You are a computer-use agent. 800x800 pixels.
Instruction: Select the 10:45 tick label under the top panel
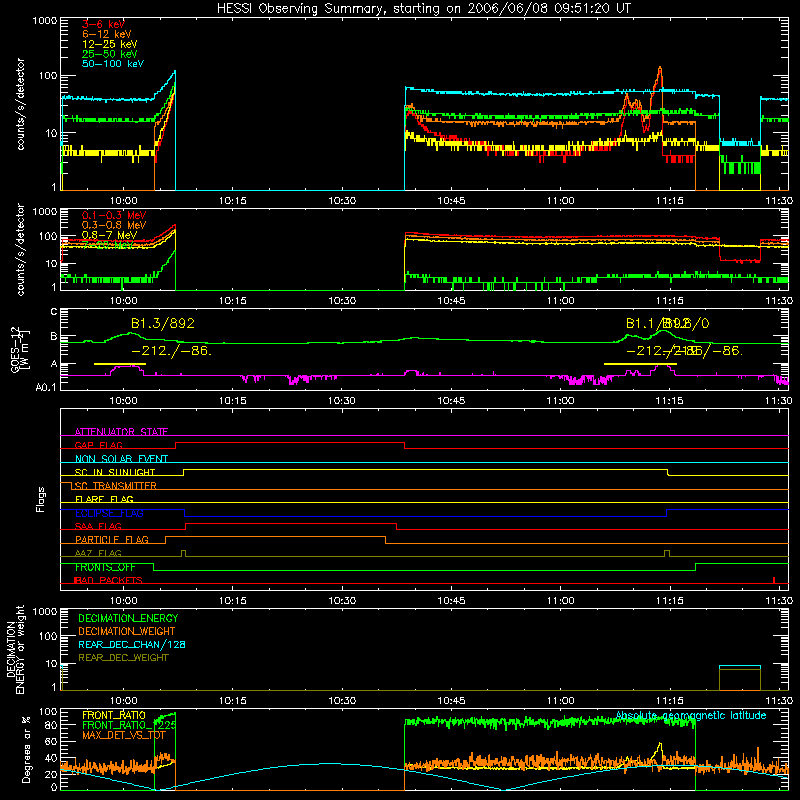click(451, 201)
